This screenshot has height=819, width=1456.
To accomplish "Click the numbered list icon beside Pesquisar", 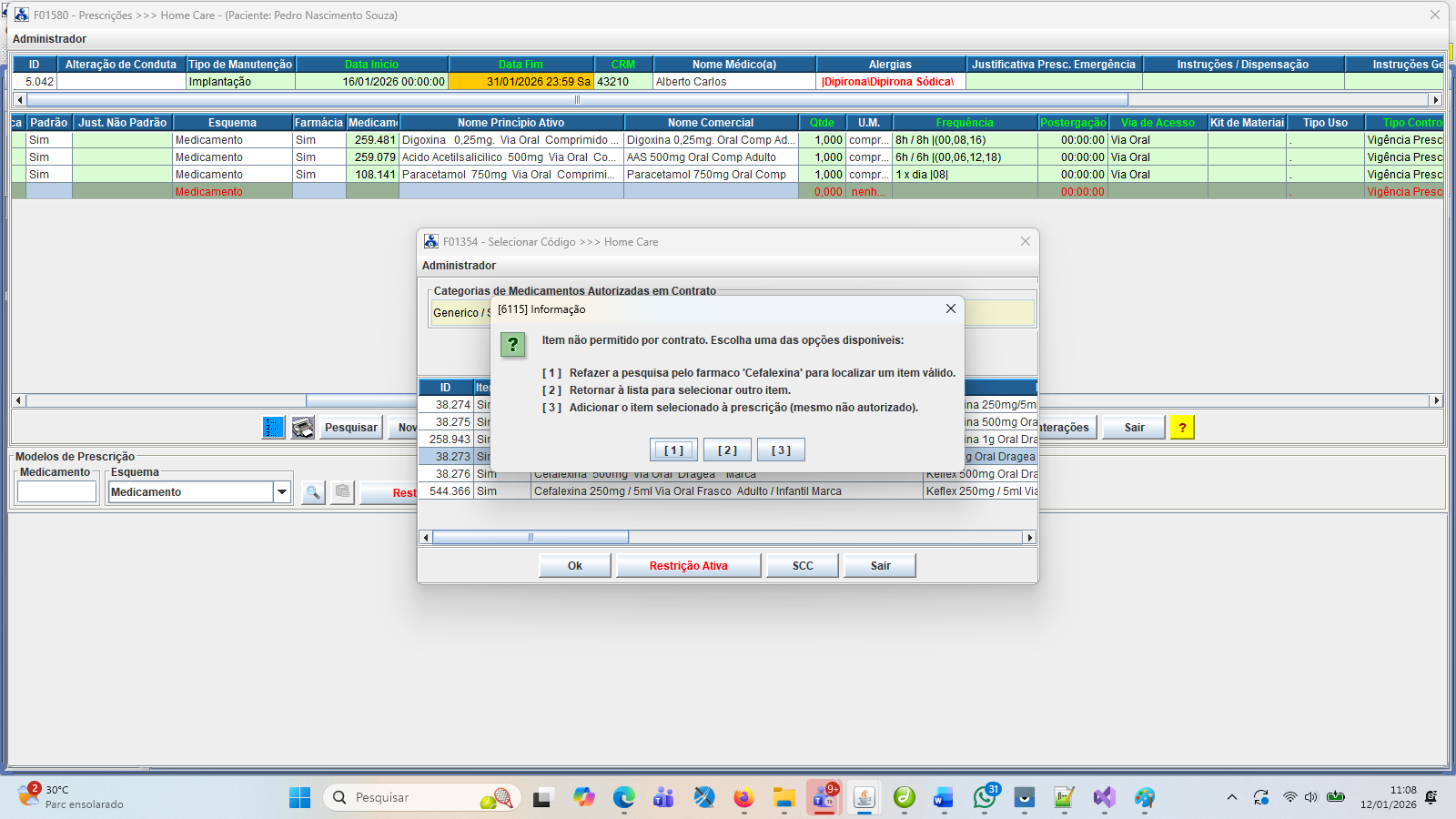I will [x=273, y=428].
